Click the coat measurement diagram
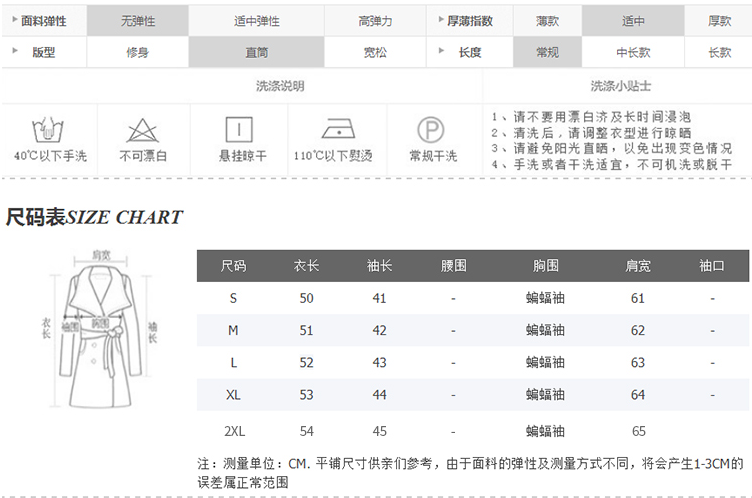This screenshot has width=752, height=498. pyautogui.click(x=99, y=329)
